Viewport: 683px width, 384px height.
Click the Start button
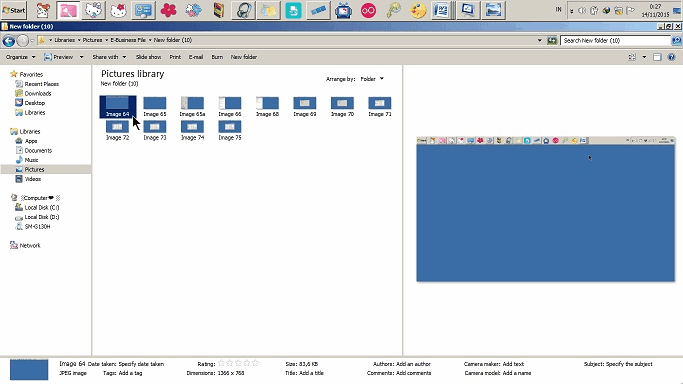(14, 10)
